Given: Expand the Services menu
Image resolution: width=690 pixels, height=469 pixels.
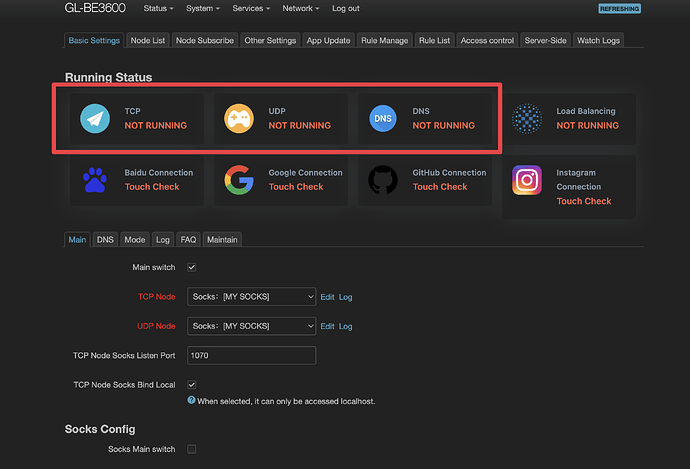Looking at the screenshot, I should pyautogui.click(x=248, y=8).
